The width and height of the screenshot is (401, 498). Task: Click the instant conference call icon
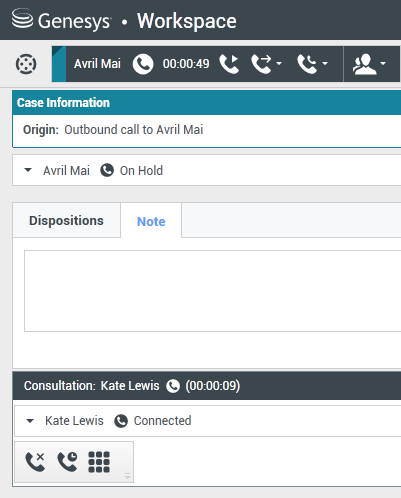tap(307, 64)
